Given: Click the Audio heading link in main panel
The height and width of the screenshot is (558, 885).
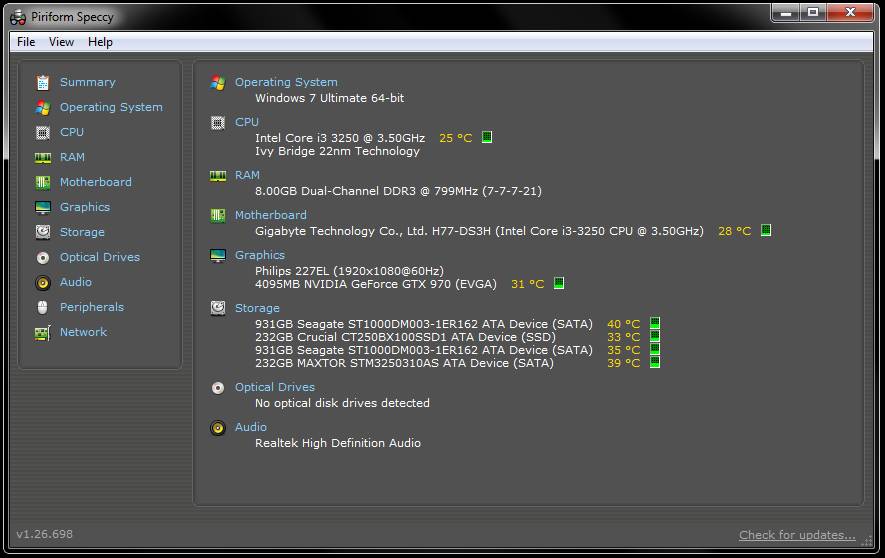Looking at the screenshot, I should point(251,427).
